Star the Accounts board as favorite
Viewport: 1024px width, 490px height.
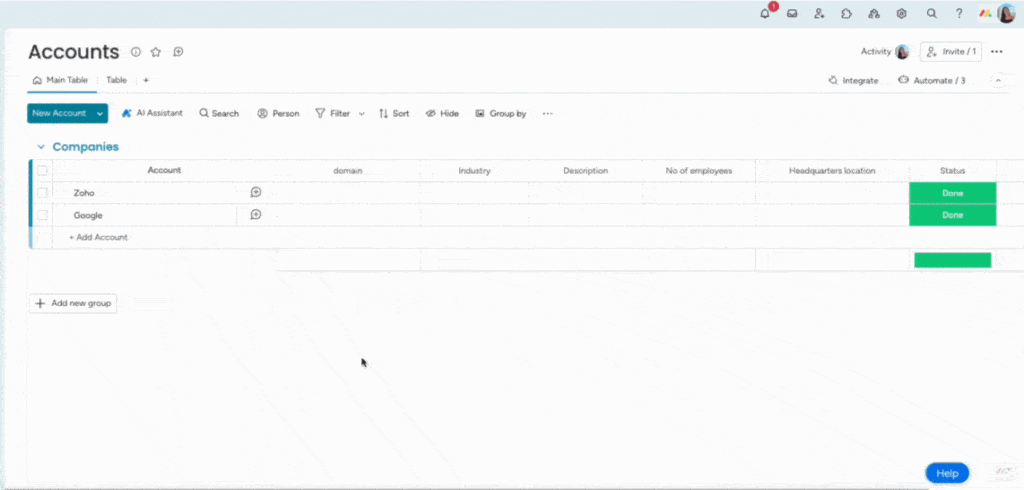tap(155, 52)
